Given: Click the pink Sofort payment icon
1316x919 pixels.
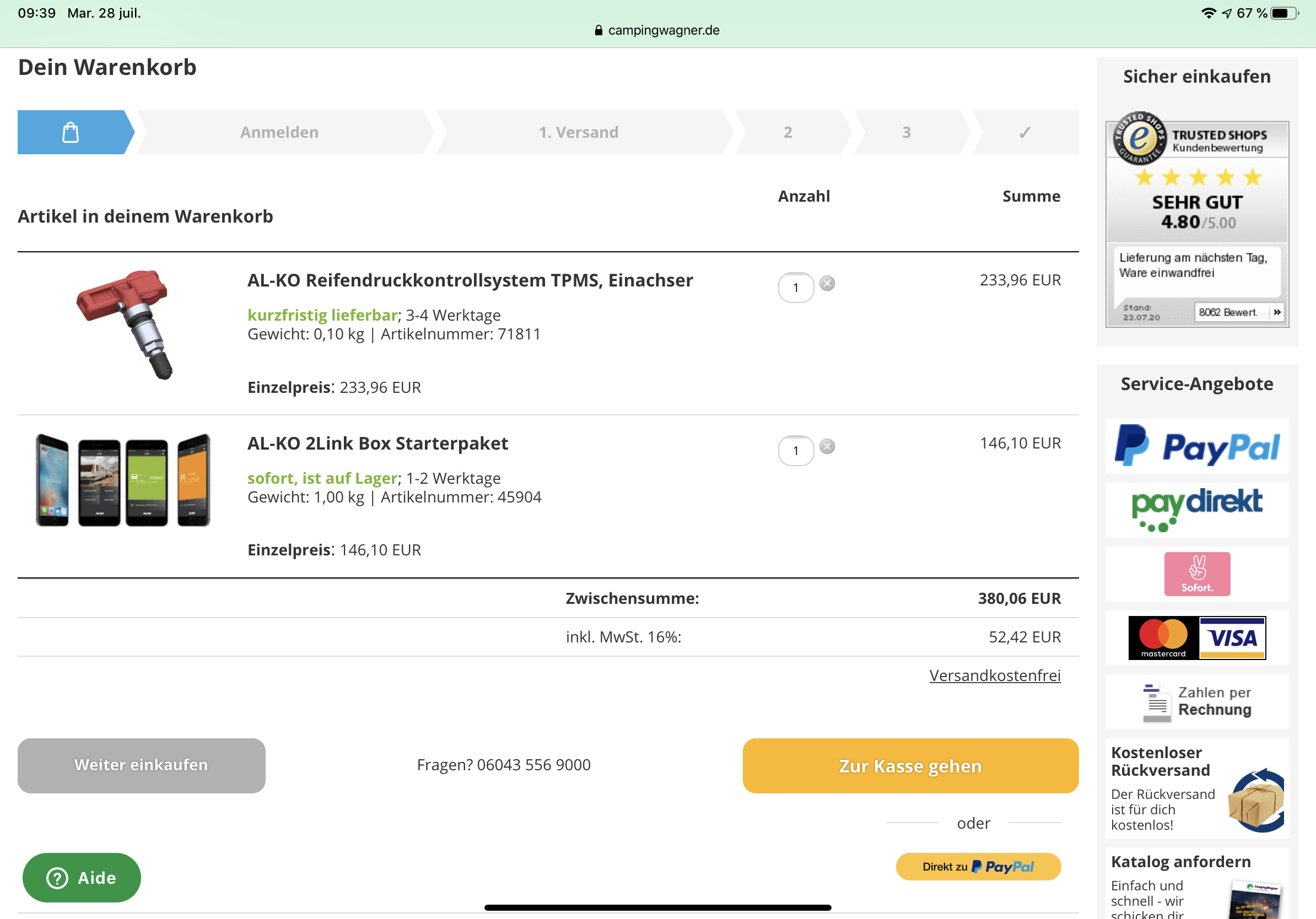Looking at the screenshot, I should [x=1197, y=574].
